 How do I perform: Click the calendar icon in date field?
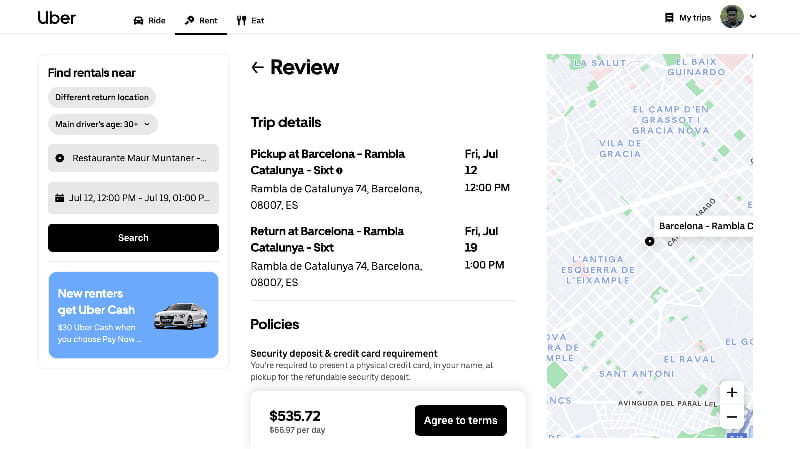[x=60, y=197]
